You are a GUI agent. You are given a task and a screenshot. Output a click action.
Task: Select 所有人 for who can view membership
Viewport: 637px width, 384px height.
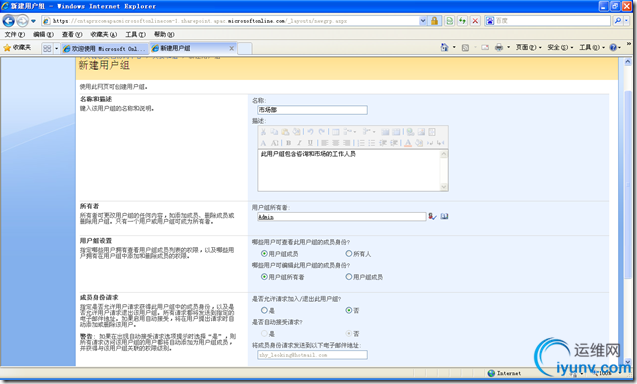tap(349, 254)
